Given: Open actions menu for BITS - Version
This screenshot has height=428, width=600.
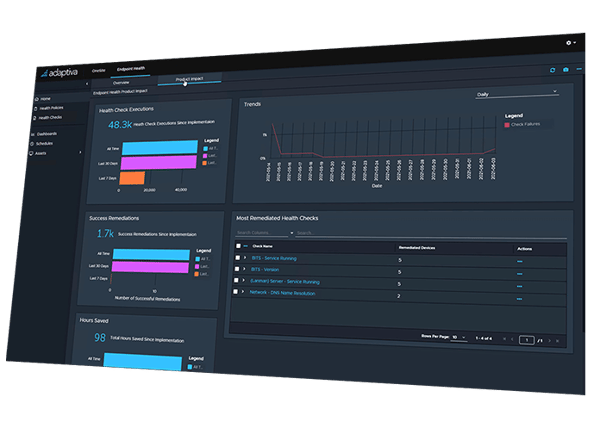Looking at the screenshot, I should (x=520, y=274).
